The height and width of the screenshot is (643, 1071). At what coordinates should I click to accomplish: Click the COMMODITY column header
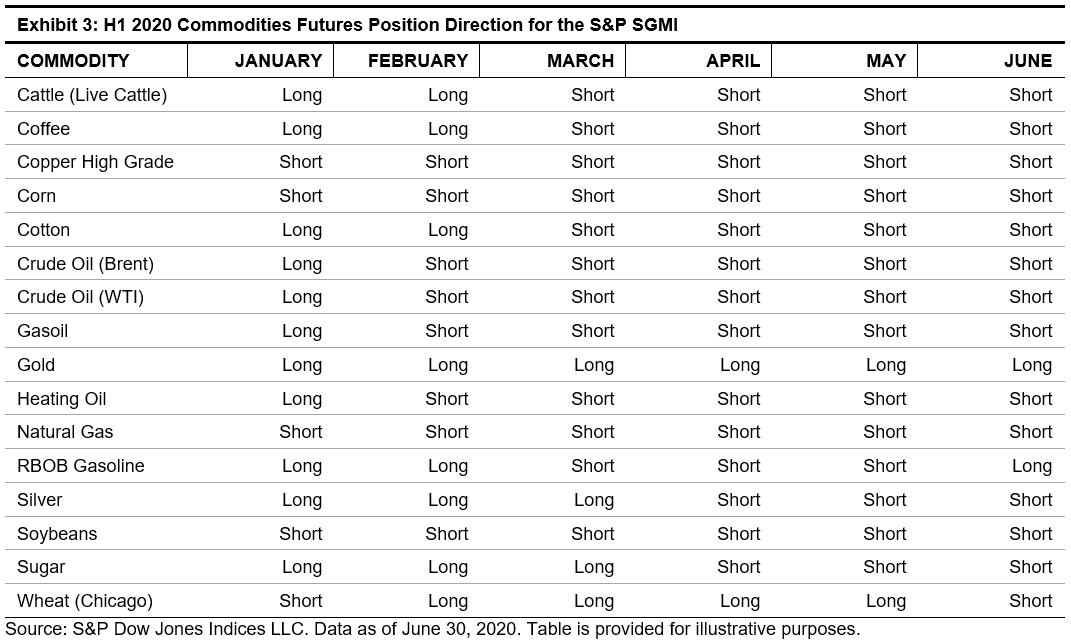click(x=73, y=61)
